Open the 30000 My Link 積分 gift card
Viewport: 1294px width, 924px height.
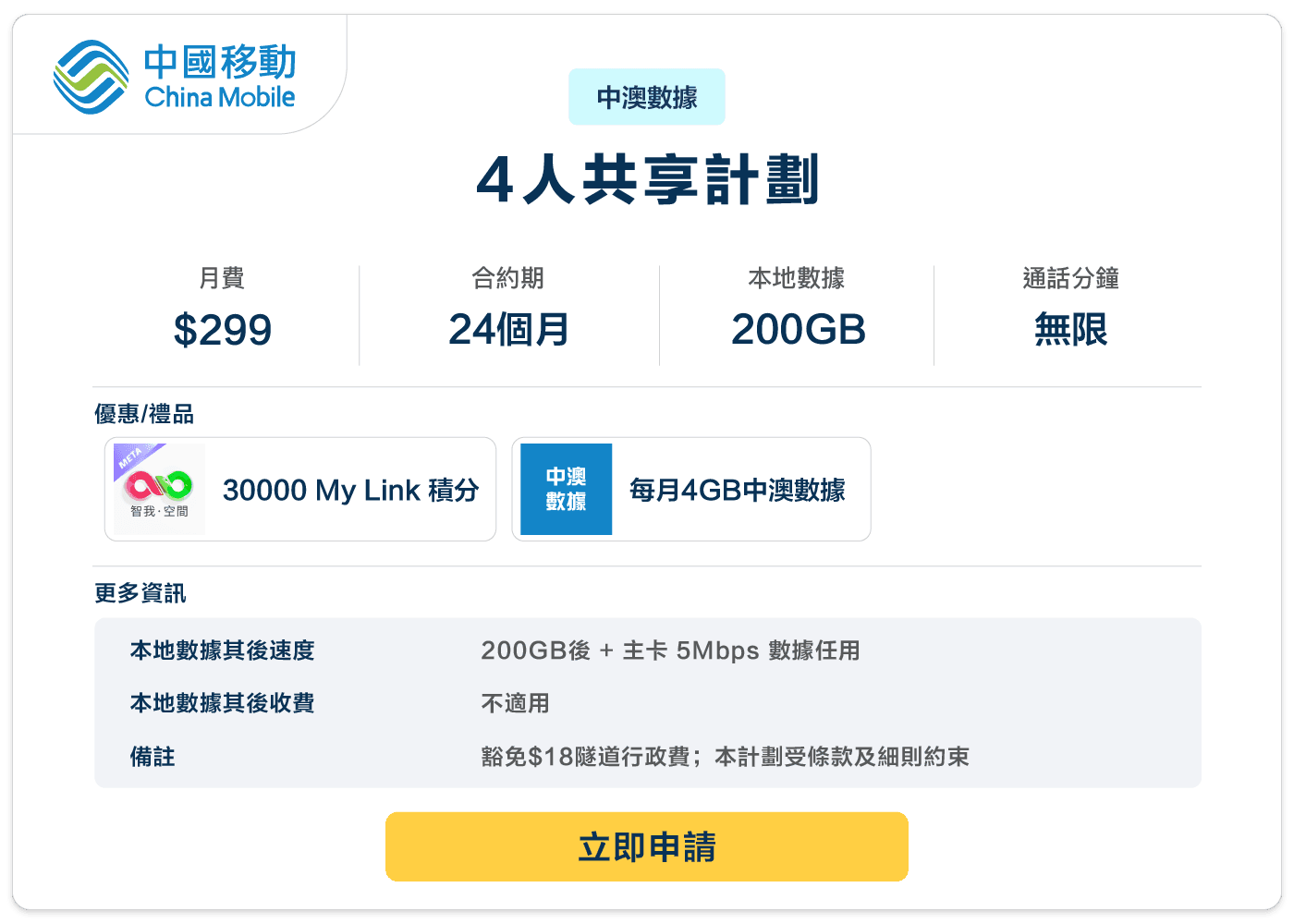tap(299, 489)
